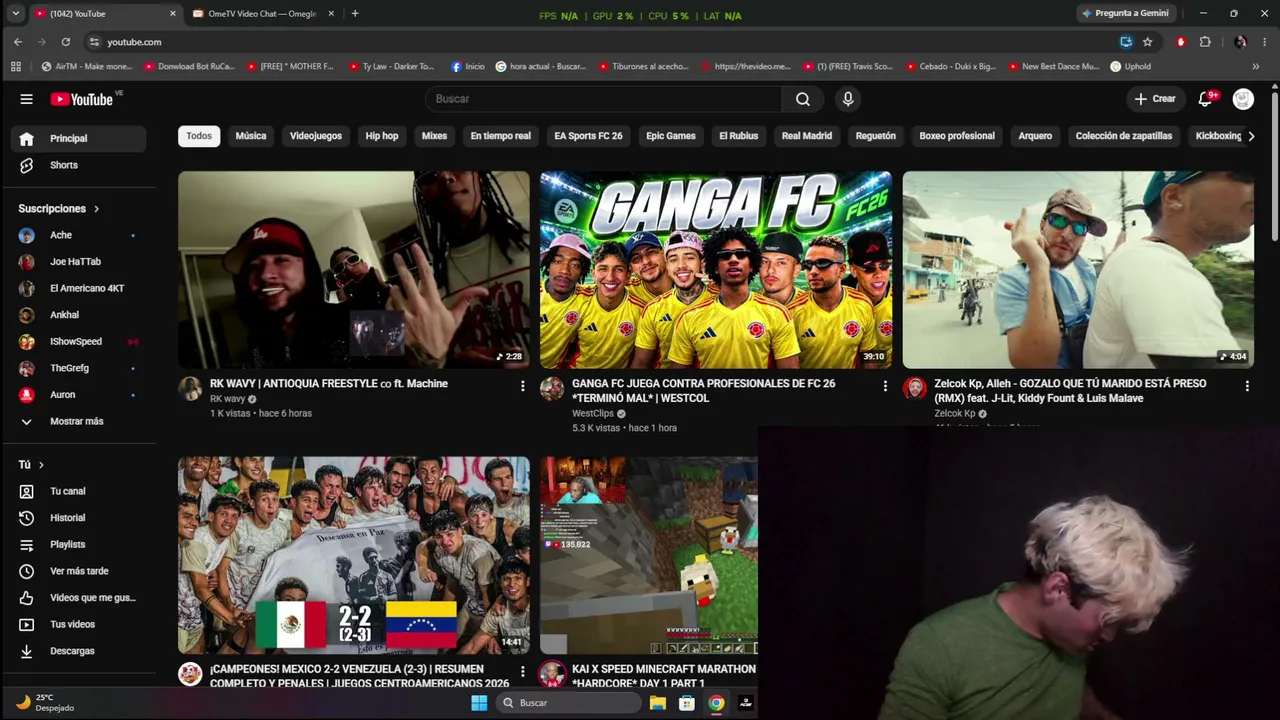Image resolution: width=1280 pixels, height=720 pixels.
Task: Open Principal in the sidebar
Action: [x=78, y=139]
